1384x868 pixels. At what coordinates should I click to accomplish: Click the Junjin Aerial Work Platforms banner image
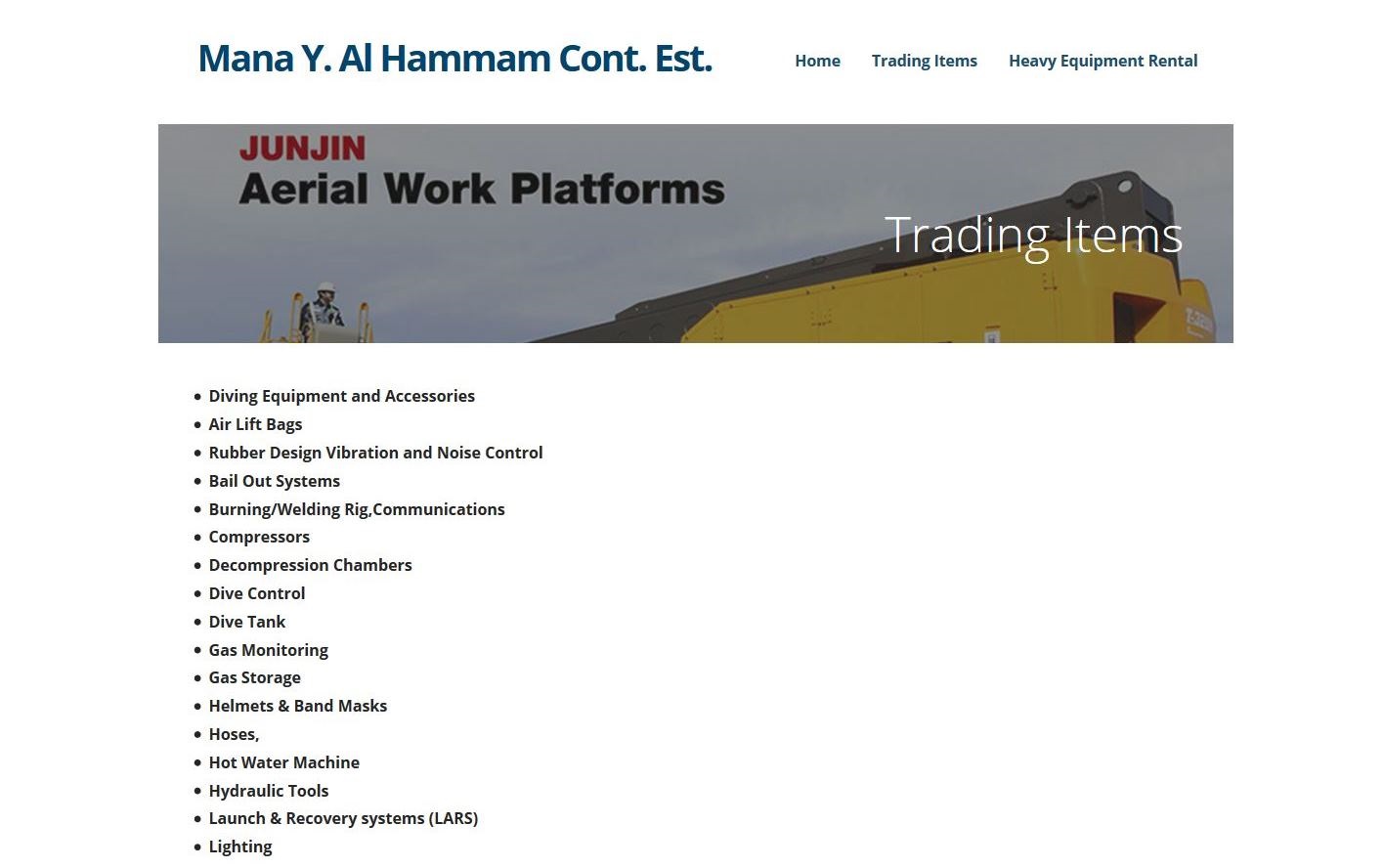[695, 234]
